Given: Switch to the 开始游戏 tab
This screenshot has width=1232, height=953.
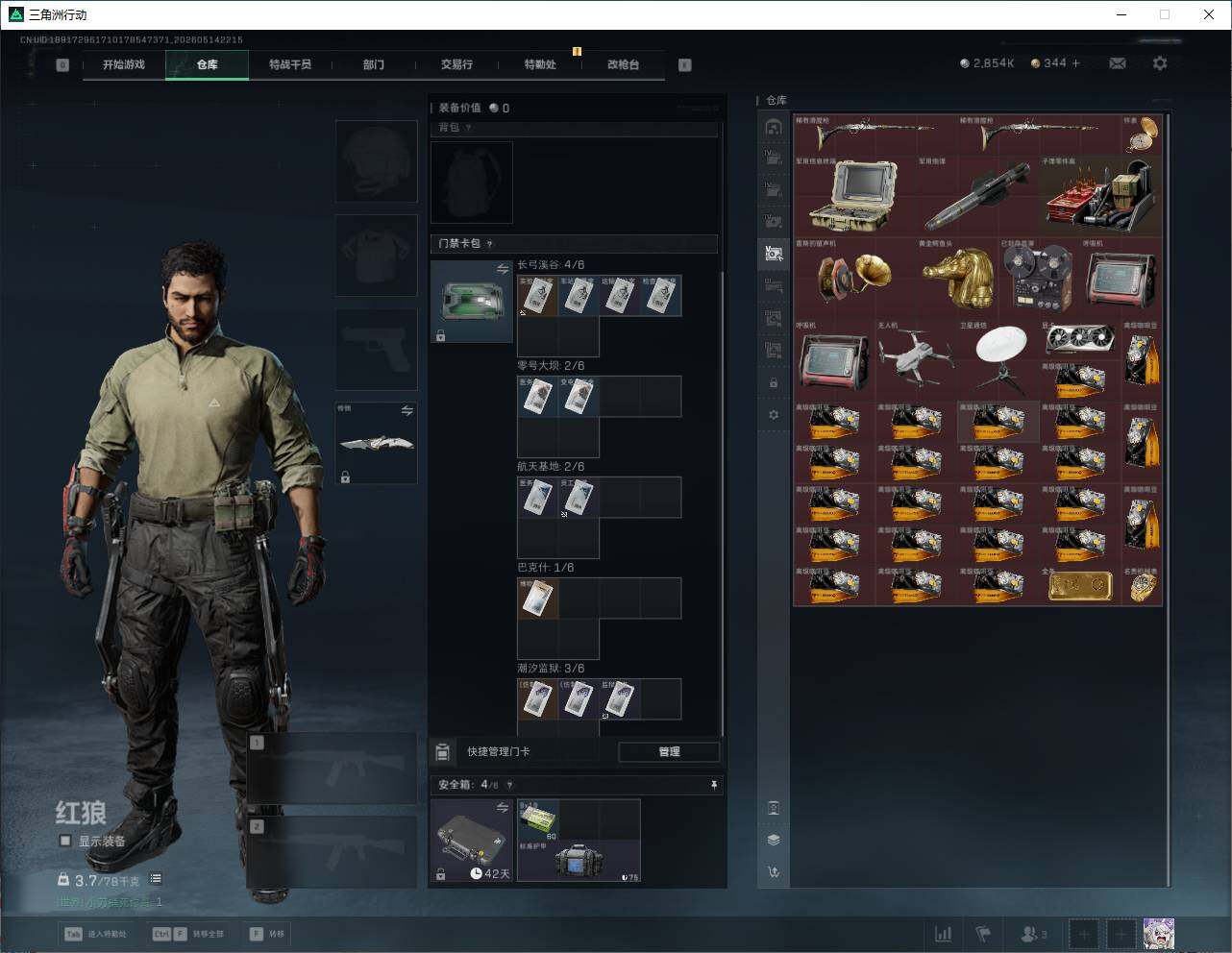Looking at the screenshot, I should pos(124,64).
